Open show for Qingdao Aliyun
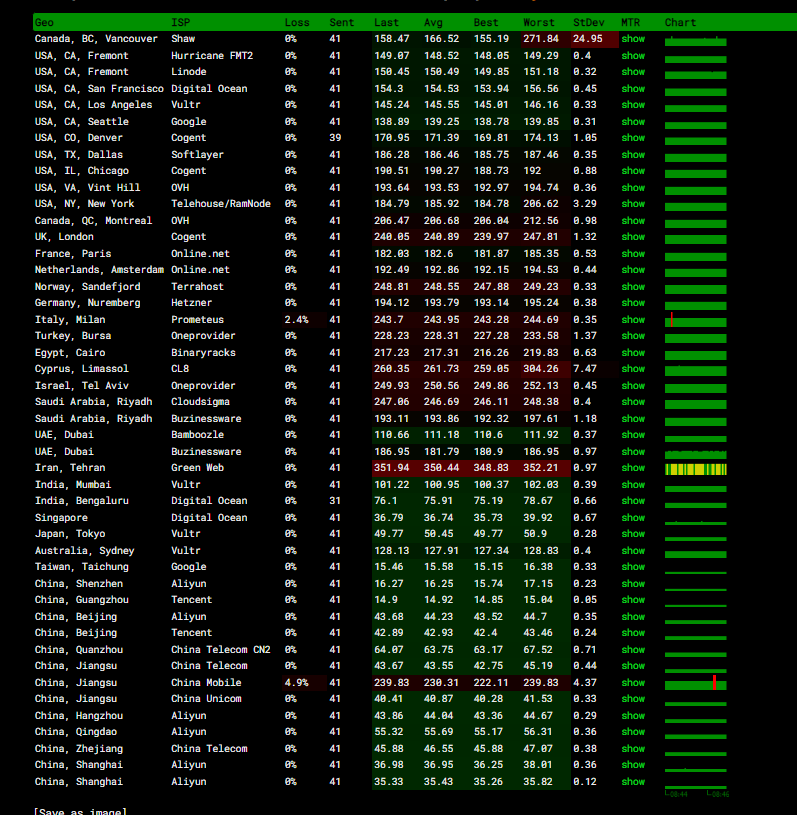This screenshot has width=797, height=815. 633,732
